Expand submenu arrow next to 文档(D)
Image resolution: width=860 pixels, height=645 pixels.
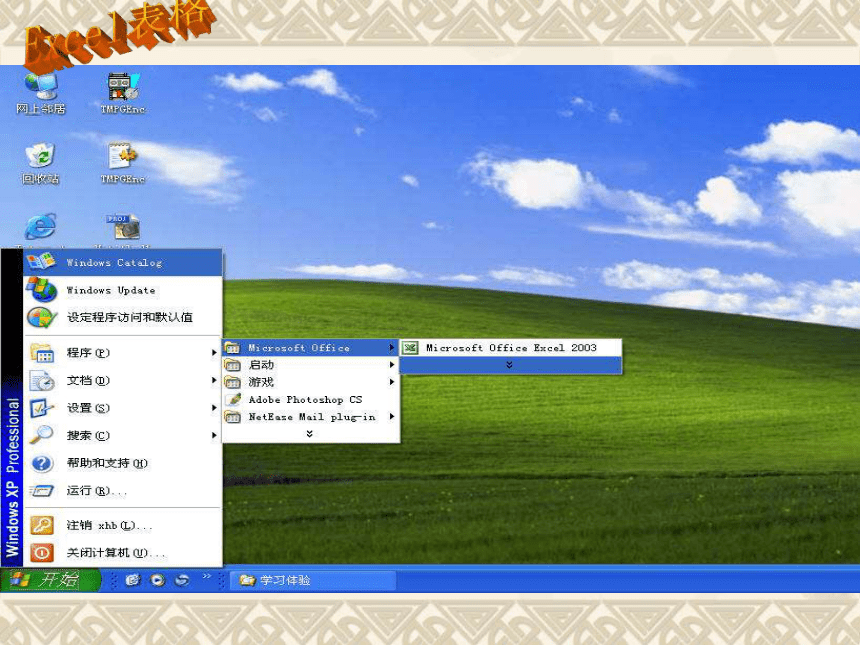pos(214,380)
